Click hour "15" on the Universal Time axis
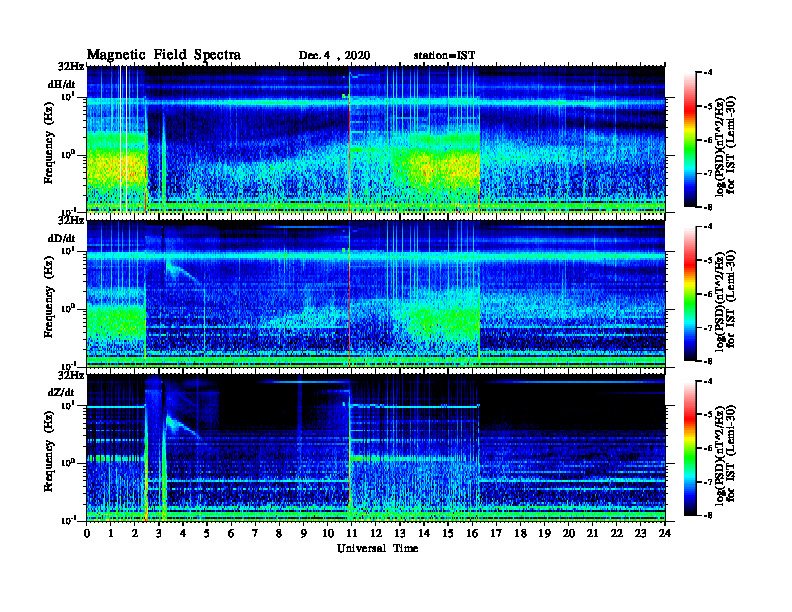Viewport: 792px width, 612px height. coord(448,534)
